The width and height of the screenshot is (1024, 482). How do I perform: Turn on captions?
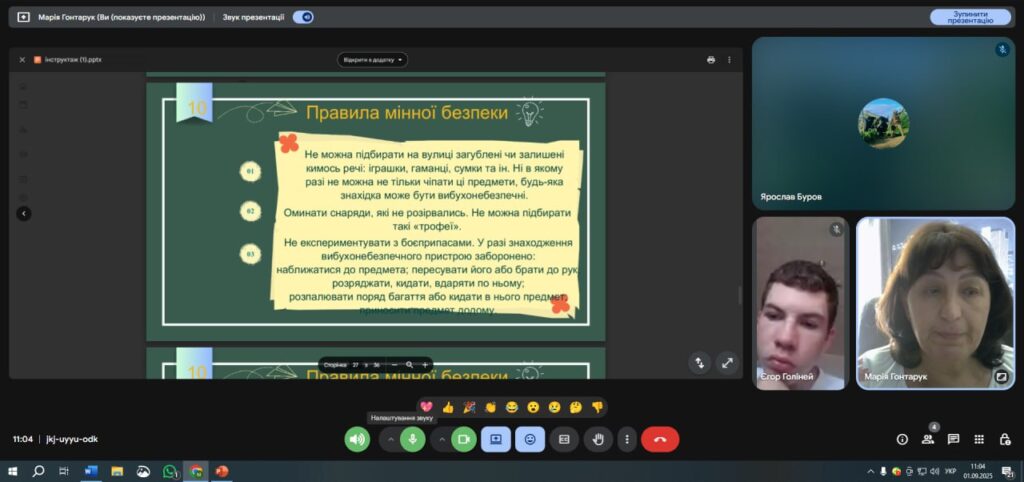tap(564, 440)
